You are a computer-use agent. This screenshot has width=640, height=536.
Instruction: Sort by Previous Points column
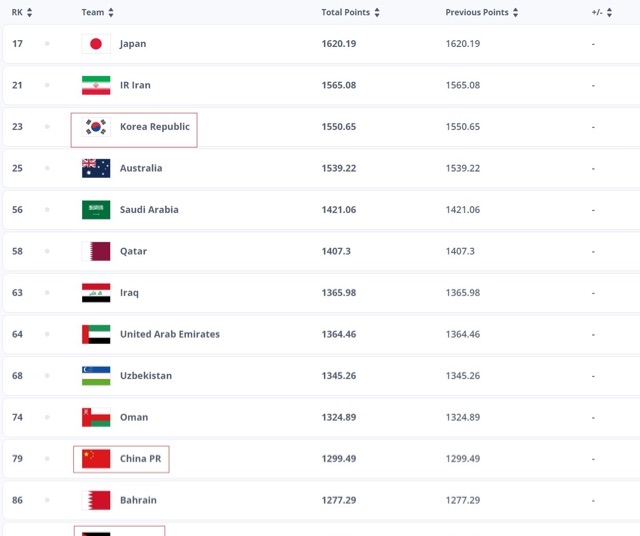point(482,13)
